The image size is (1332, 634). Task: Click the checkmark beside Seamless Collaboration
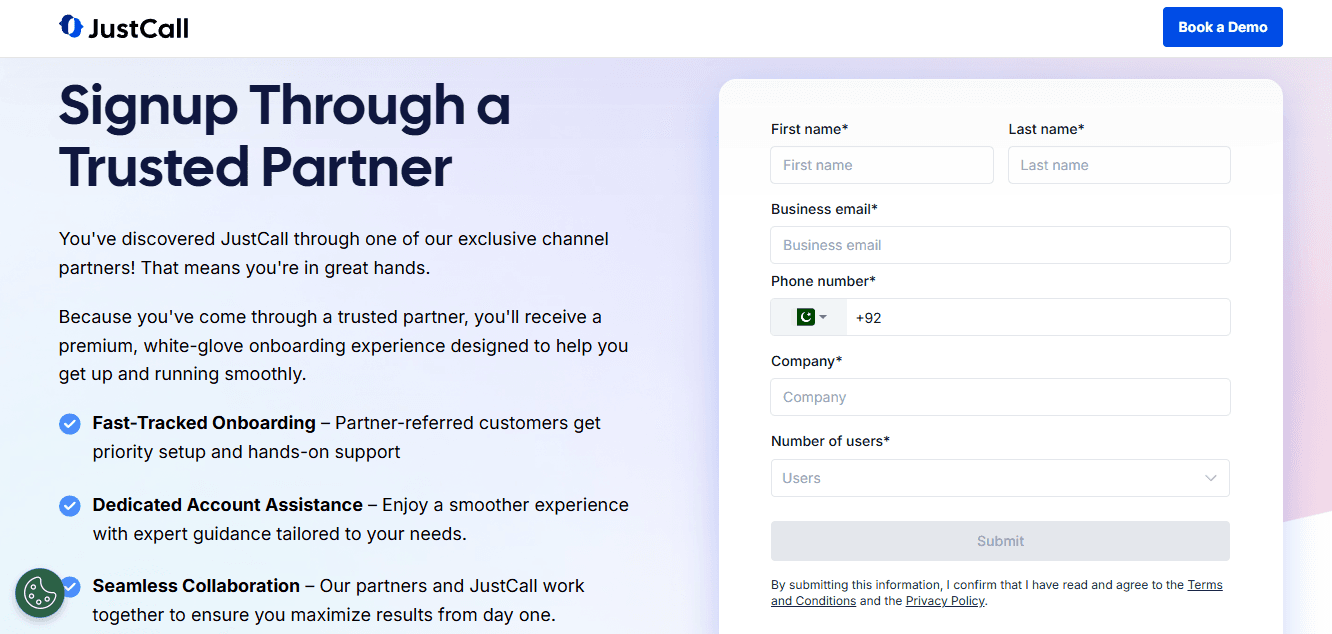pyautogui.click(x=69, y=587)
